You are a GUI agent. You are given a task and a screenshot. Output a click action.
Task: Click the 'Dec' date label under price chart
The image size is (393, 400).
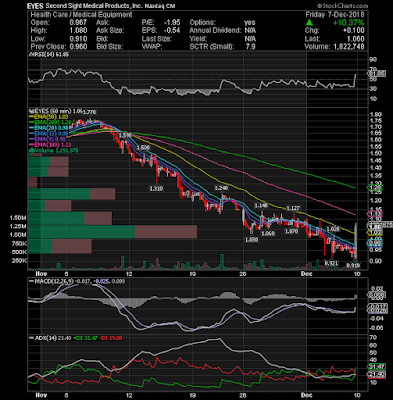(306, 274)
